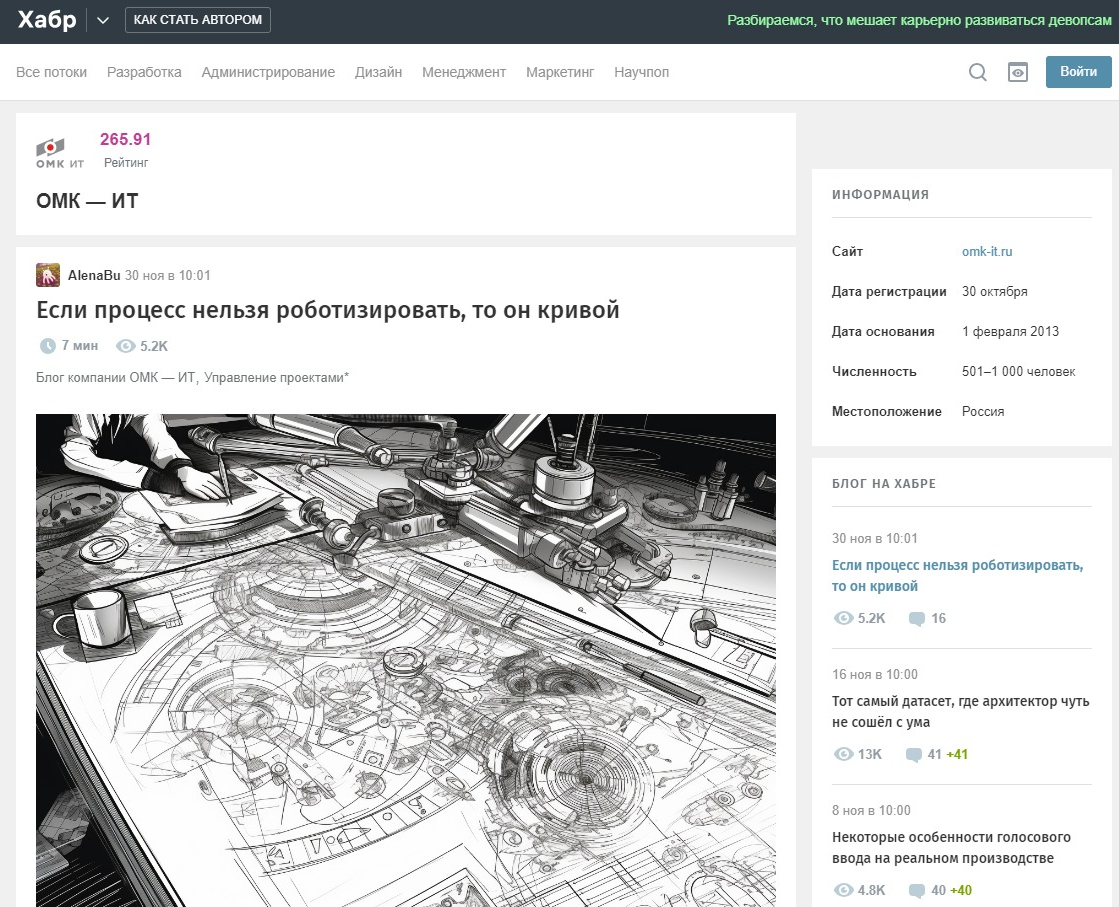Click the КАК СТАТЬ АВТОРОМ button

click(198, 20)
